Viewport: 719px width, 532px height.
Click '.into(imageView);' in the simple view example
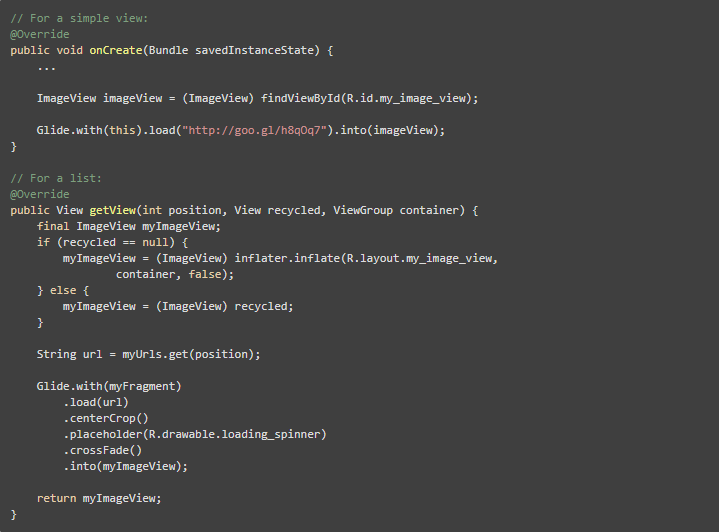(x=389, y=130)
